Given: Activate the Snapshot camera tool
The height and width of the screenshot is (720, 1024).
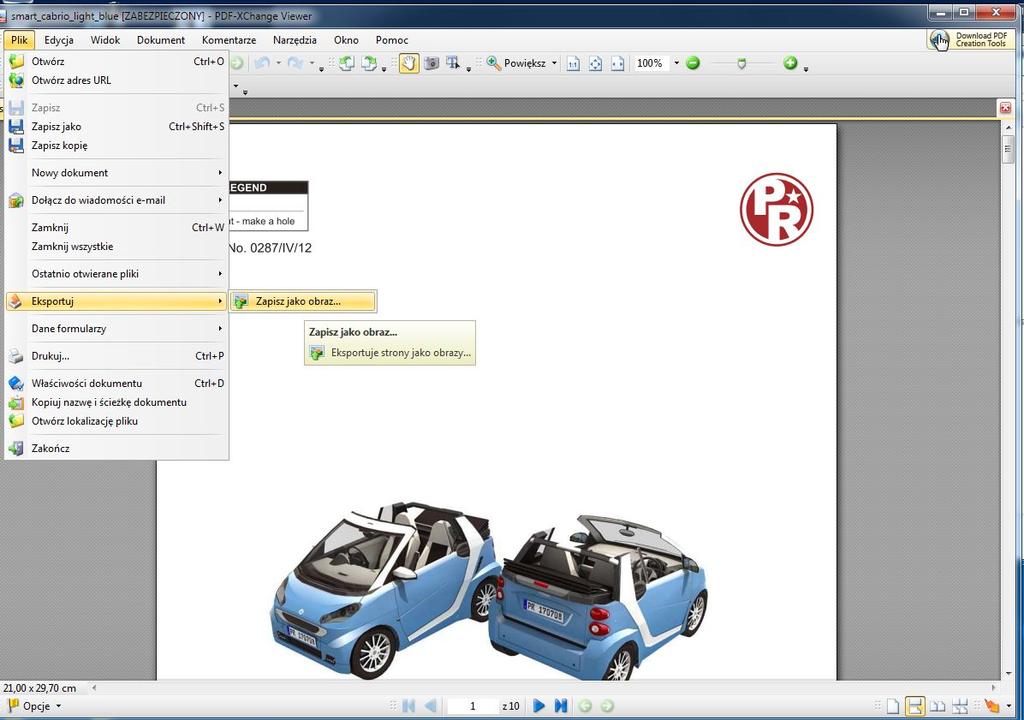Looking at the screenshot, I should (x=432, y=63).
